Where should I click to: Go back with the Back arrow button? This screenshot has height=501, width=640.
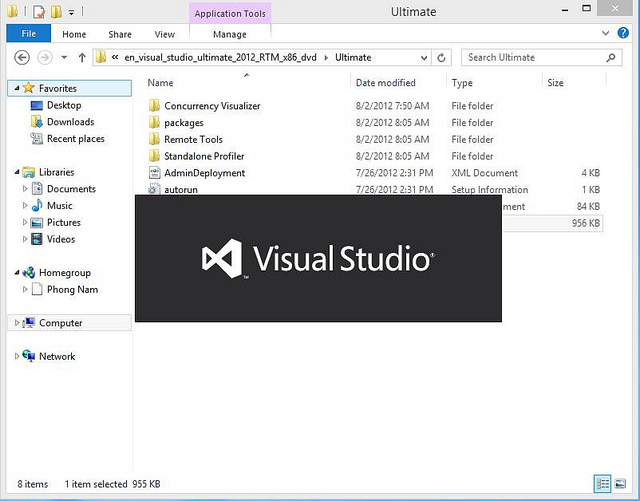tap(22, 58)
